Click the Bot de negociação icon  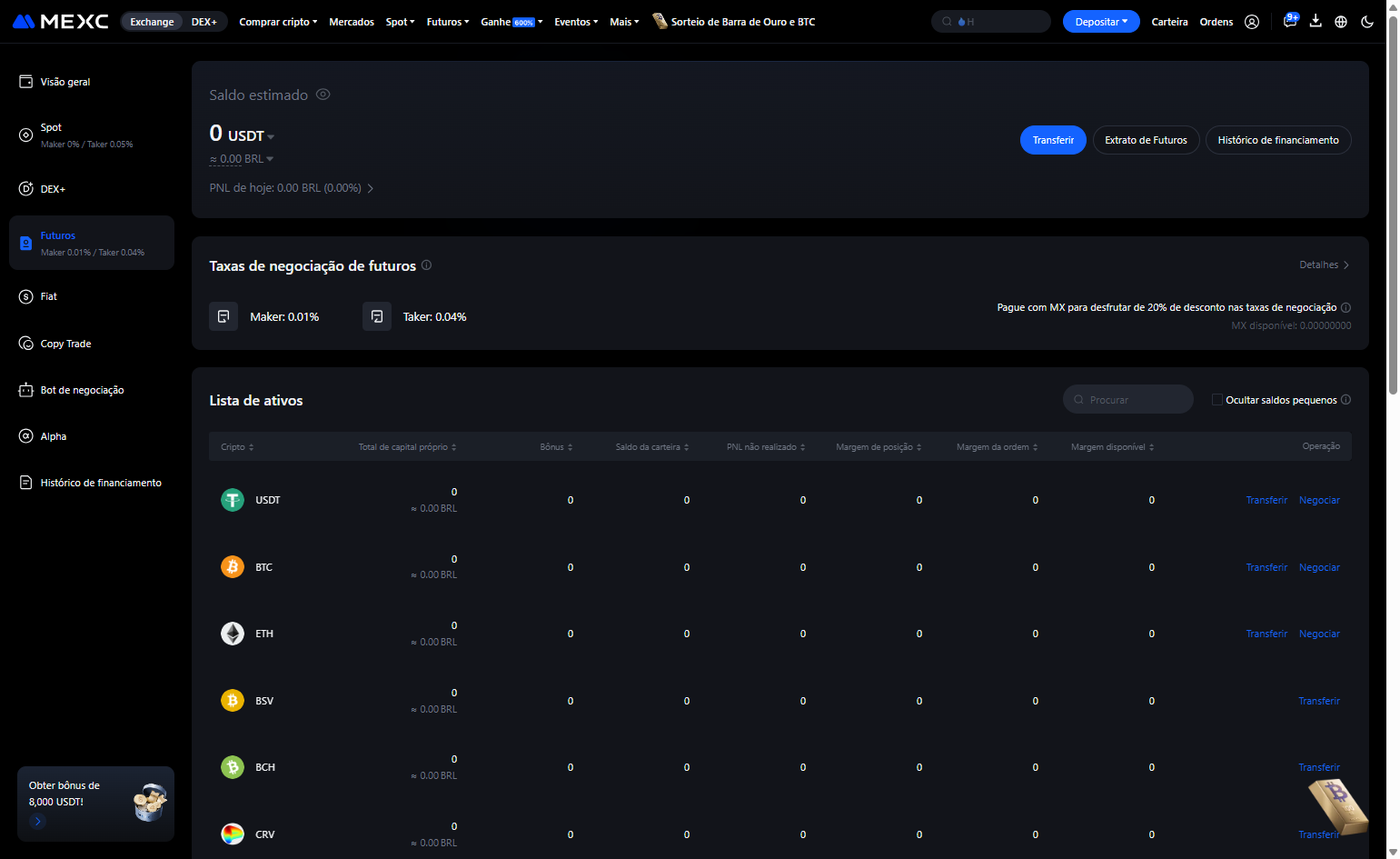pyautogui.click(x=26, y=390)
